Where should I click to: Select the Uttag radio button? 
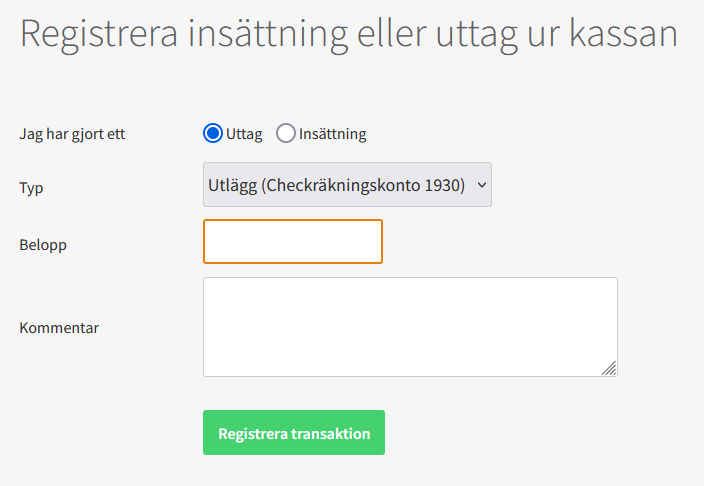pyautogui.click(x=213, y=133)
